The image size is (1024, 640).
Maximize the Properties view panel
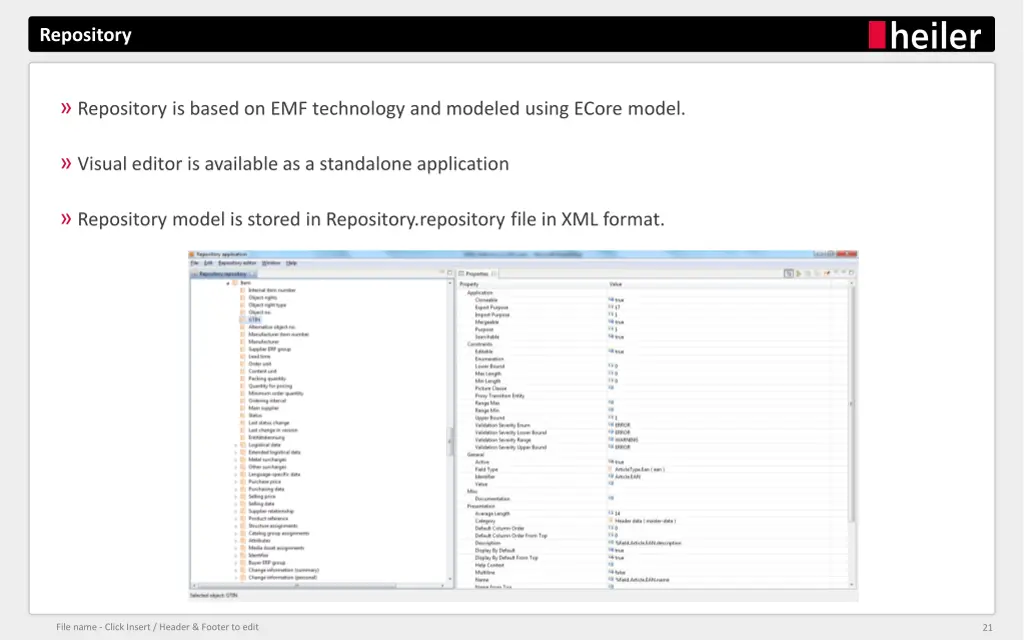point(851,273)
